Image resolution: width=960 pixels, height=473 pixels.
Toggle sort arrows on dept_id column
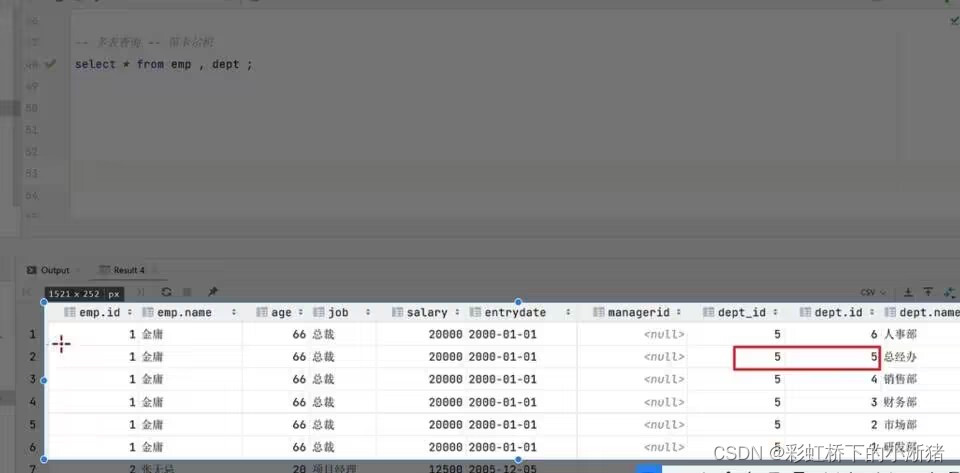[x=775, y=313]
